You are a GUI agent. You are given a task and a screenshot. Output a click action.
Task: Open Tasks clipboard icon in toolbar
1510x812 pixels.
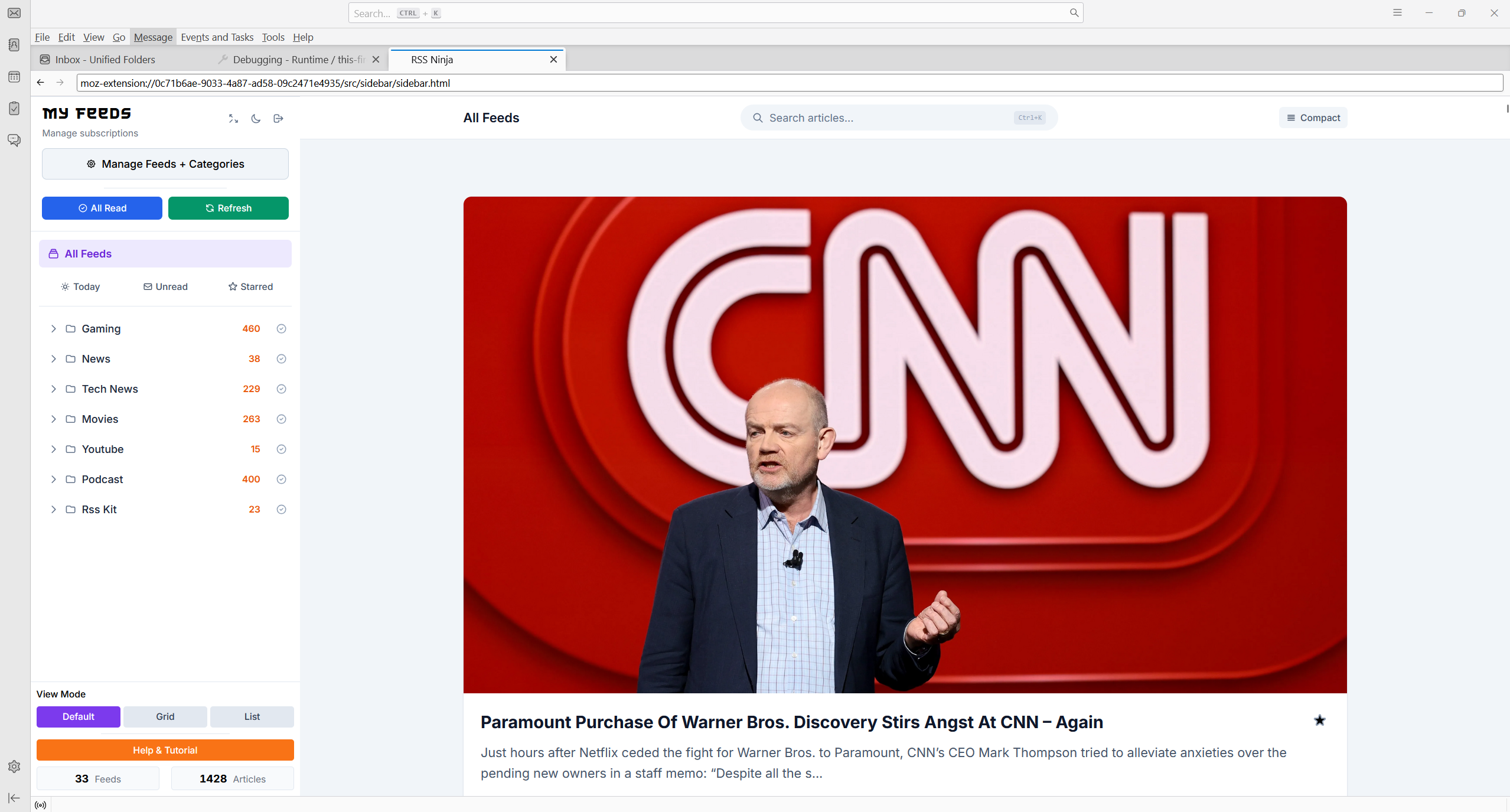[x=14, y=109]
